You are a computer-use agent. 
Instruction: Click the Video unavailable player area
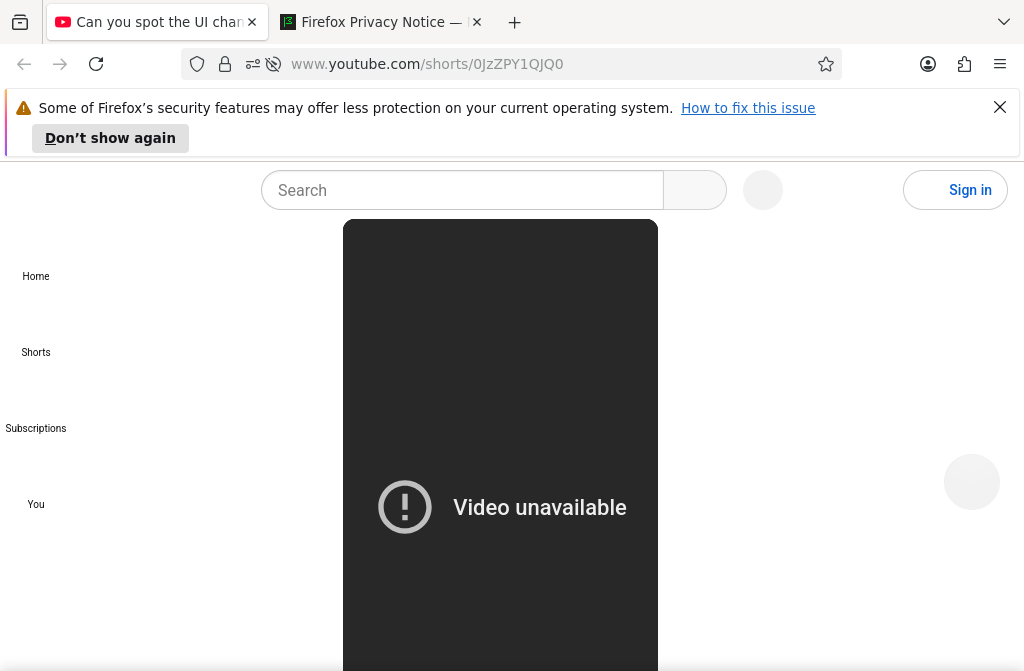pos(500,445)
